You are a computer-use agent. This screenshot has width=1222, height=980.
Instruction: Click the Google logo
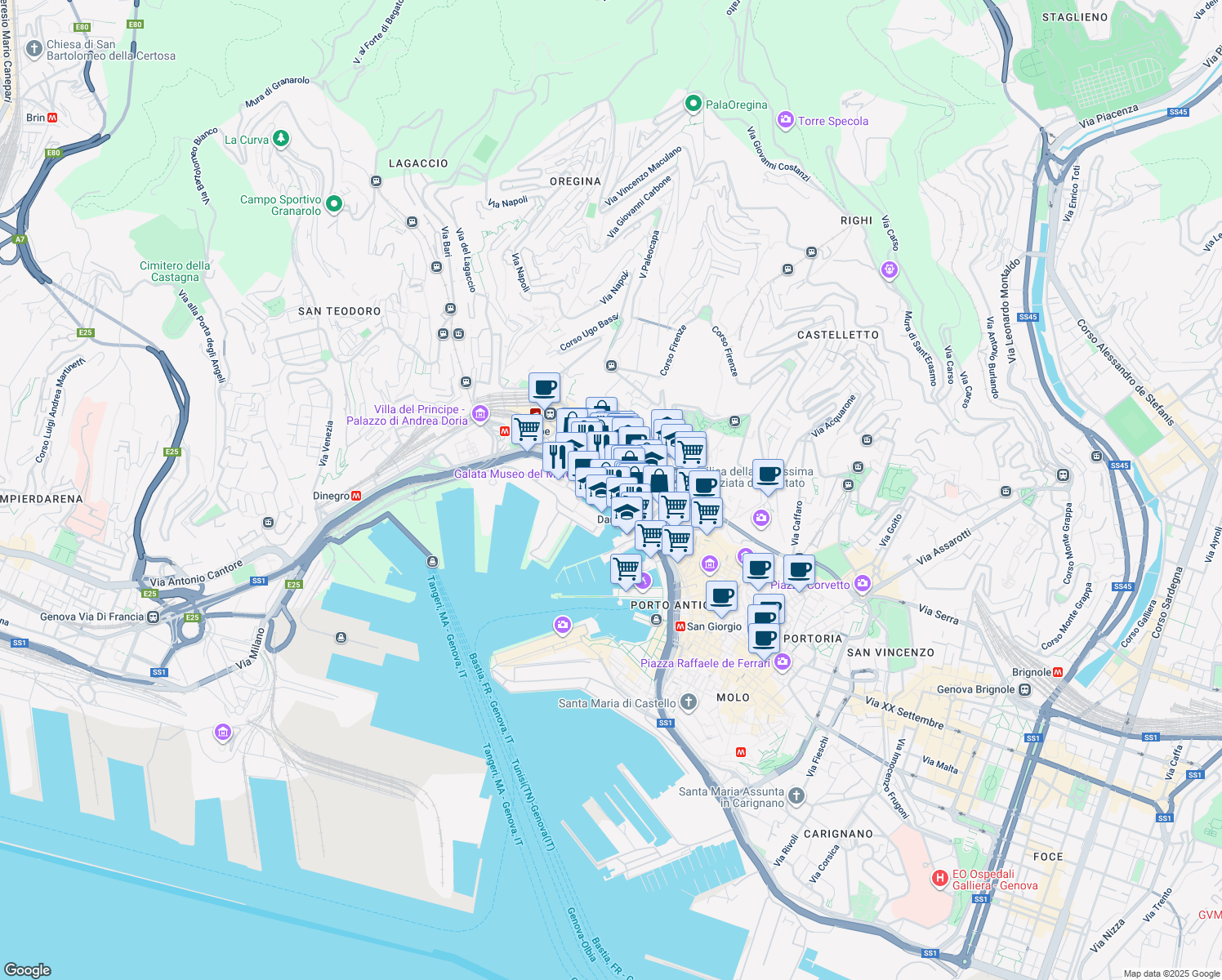pos(27,969)
